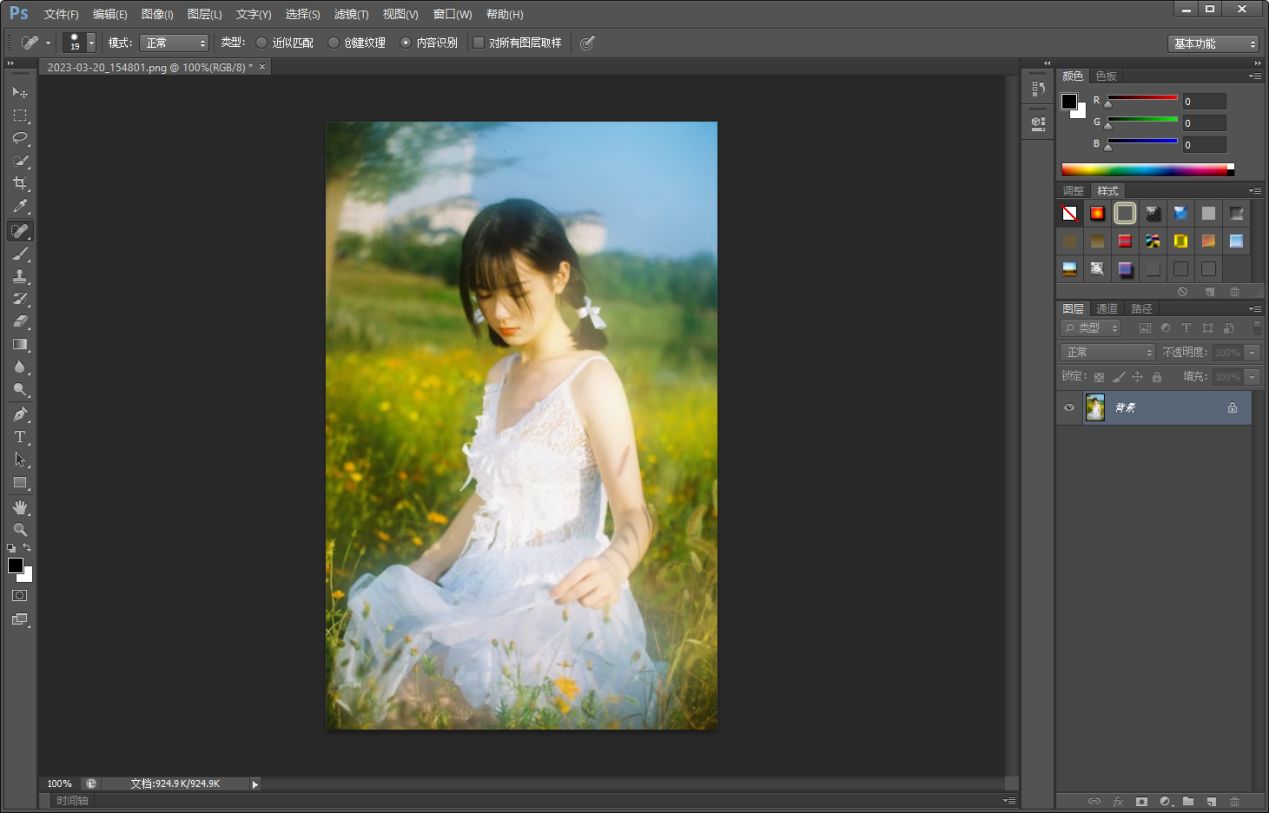
Task: Add layer mask at Layers panel bottom
Action: tap(1140, 801)
